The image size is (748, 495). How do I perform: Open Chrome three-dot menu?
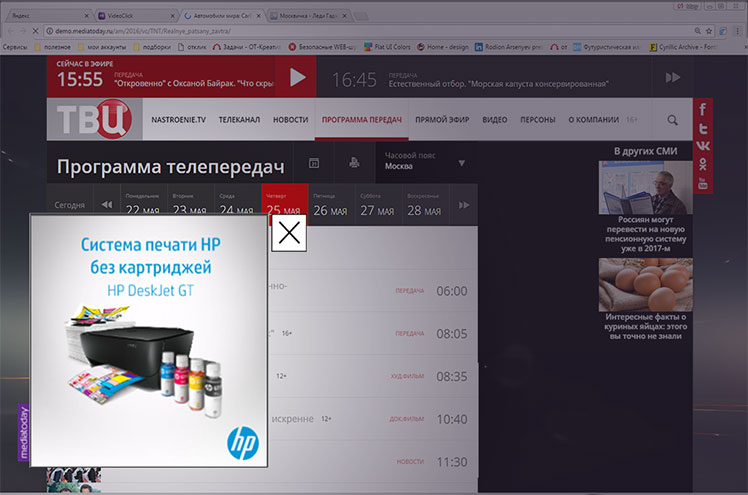click(738, 31)
